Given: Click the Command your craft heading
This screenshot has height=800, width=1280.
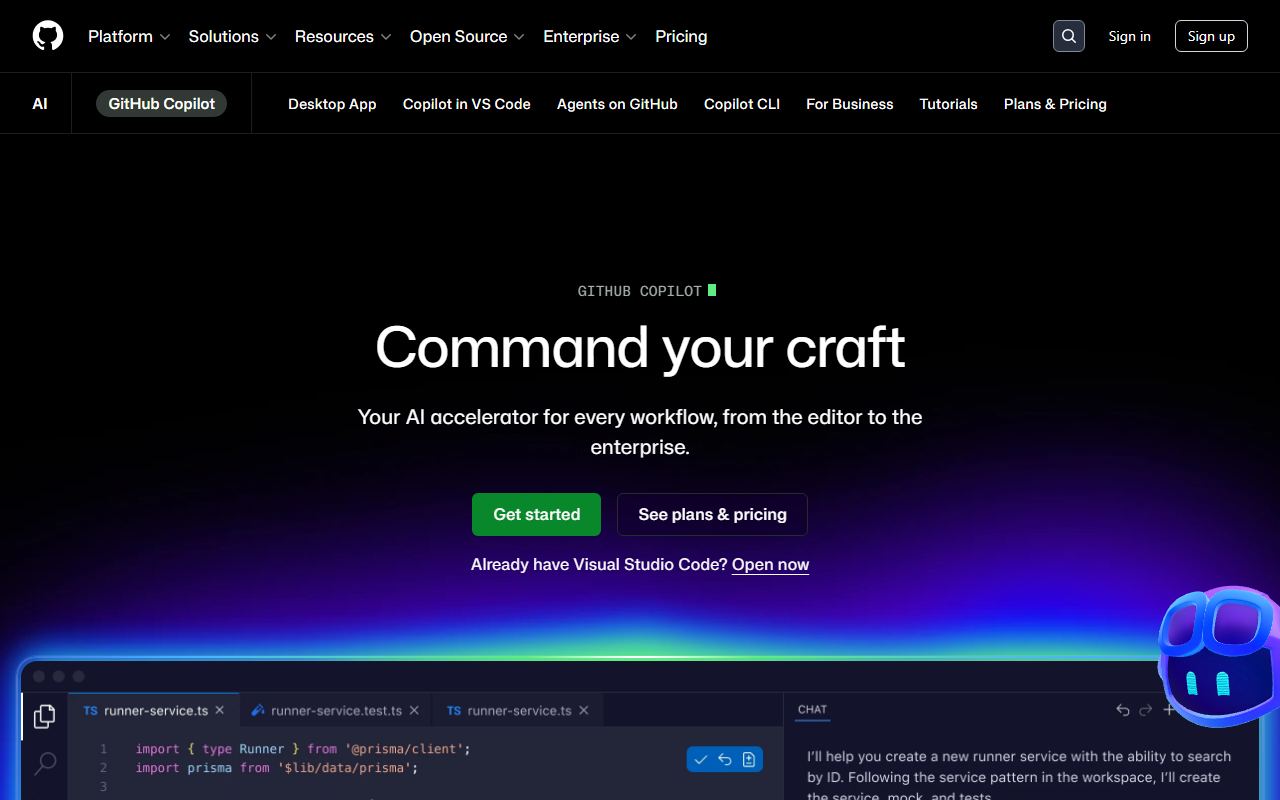Looking at the screenshot, I should tap(640, 347).
